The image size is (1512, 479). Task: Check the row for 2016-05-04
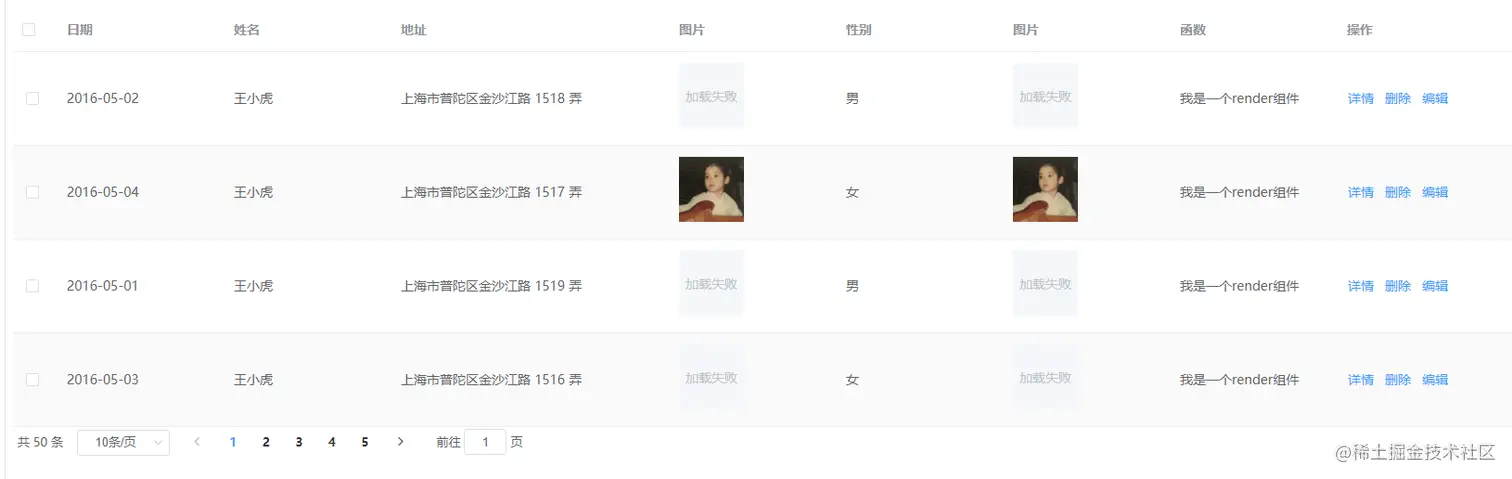(x=32, y=192)
